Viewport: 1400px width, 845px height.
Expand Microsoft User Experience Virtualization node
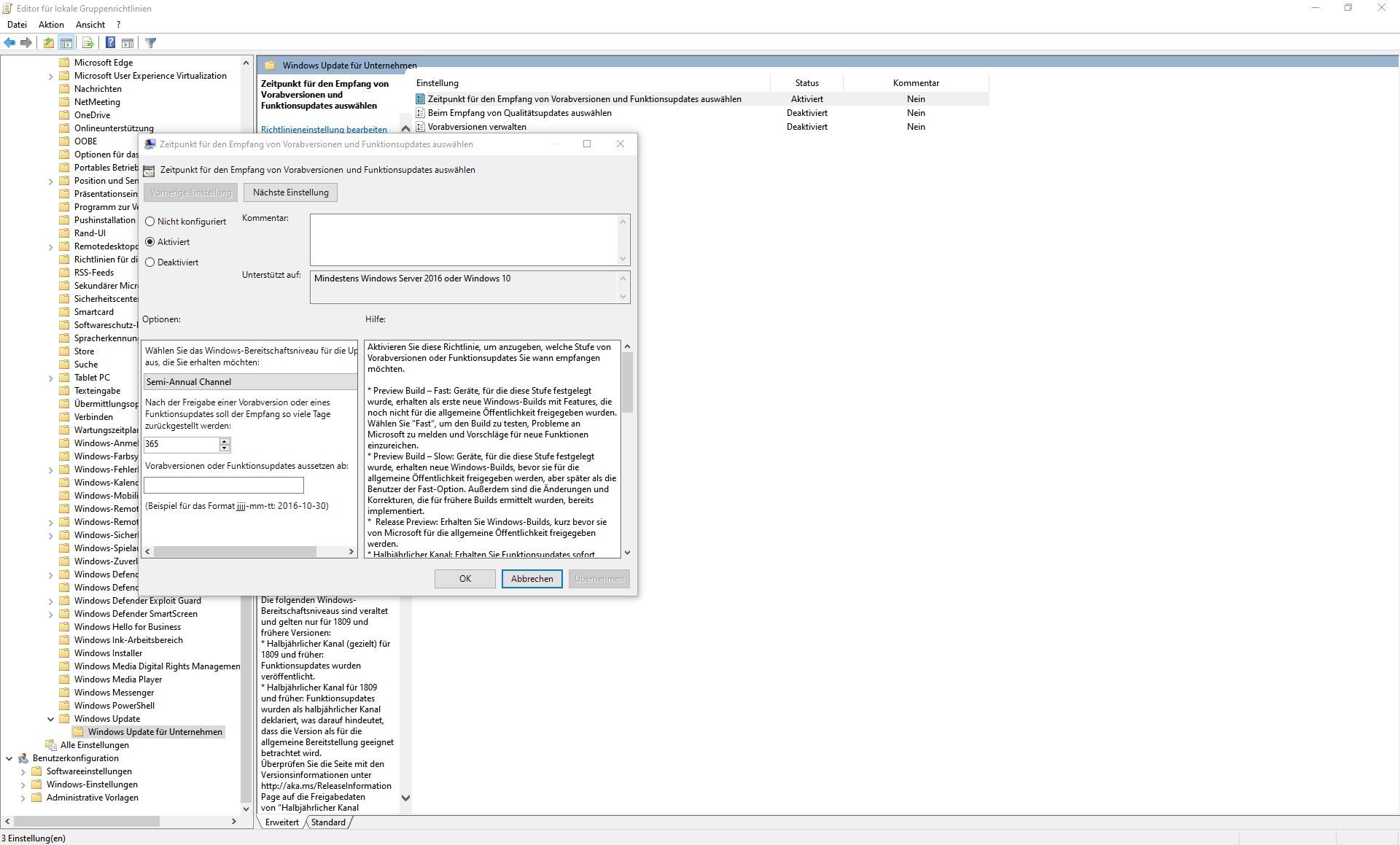pos(50,76)
